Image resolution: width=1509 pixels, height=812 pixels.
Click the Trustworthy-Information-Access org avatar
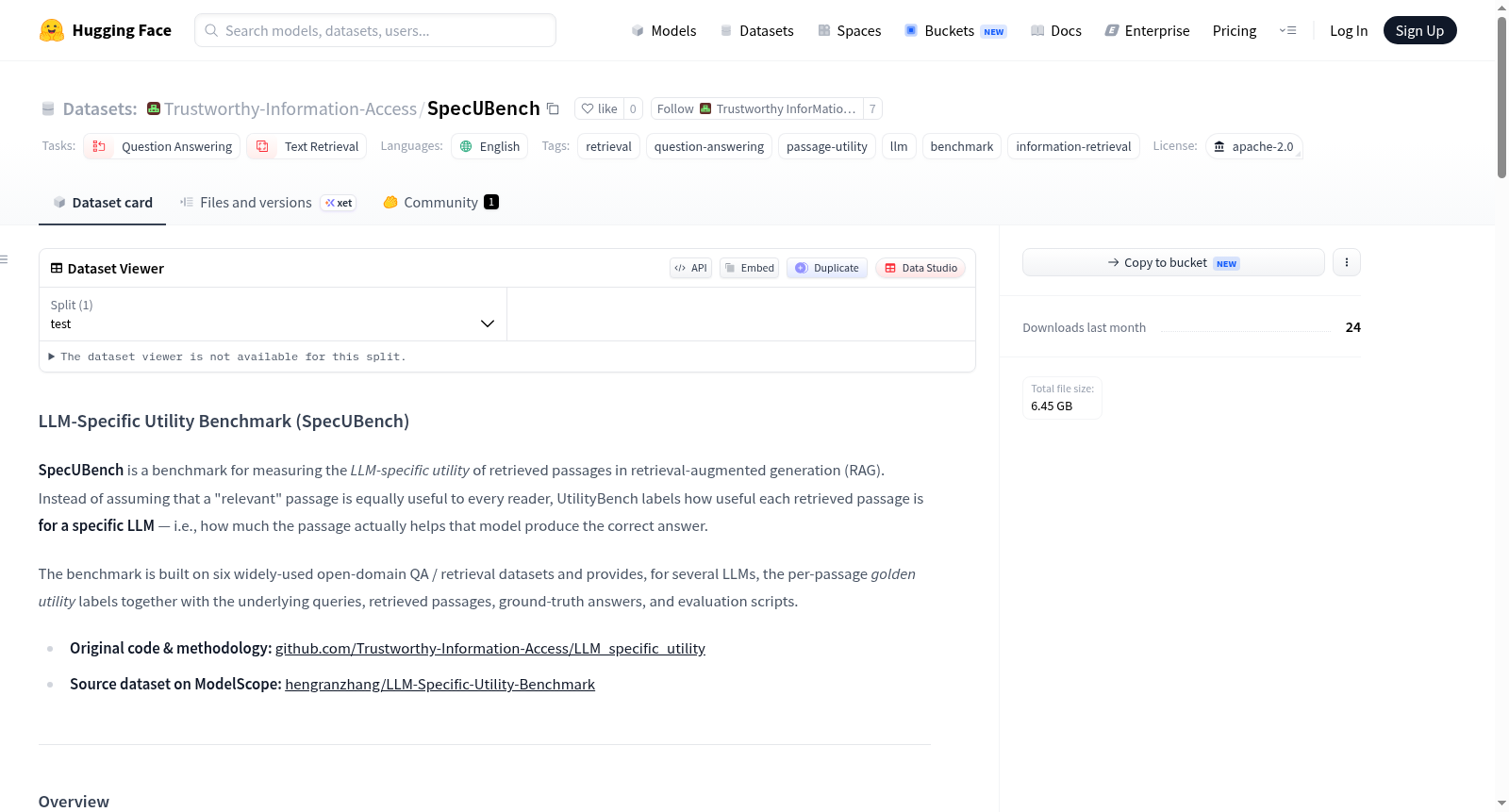point(154,108)
